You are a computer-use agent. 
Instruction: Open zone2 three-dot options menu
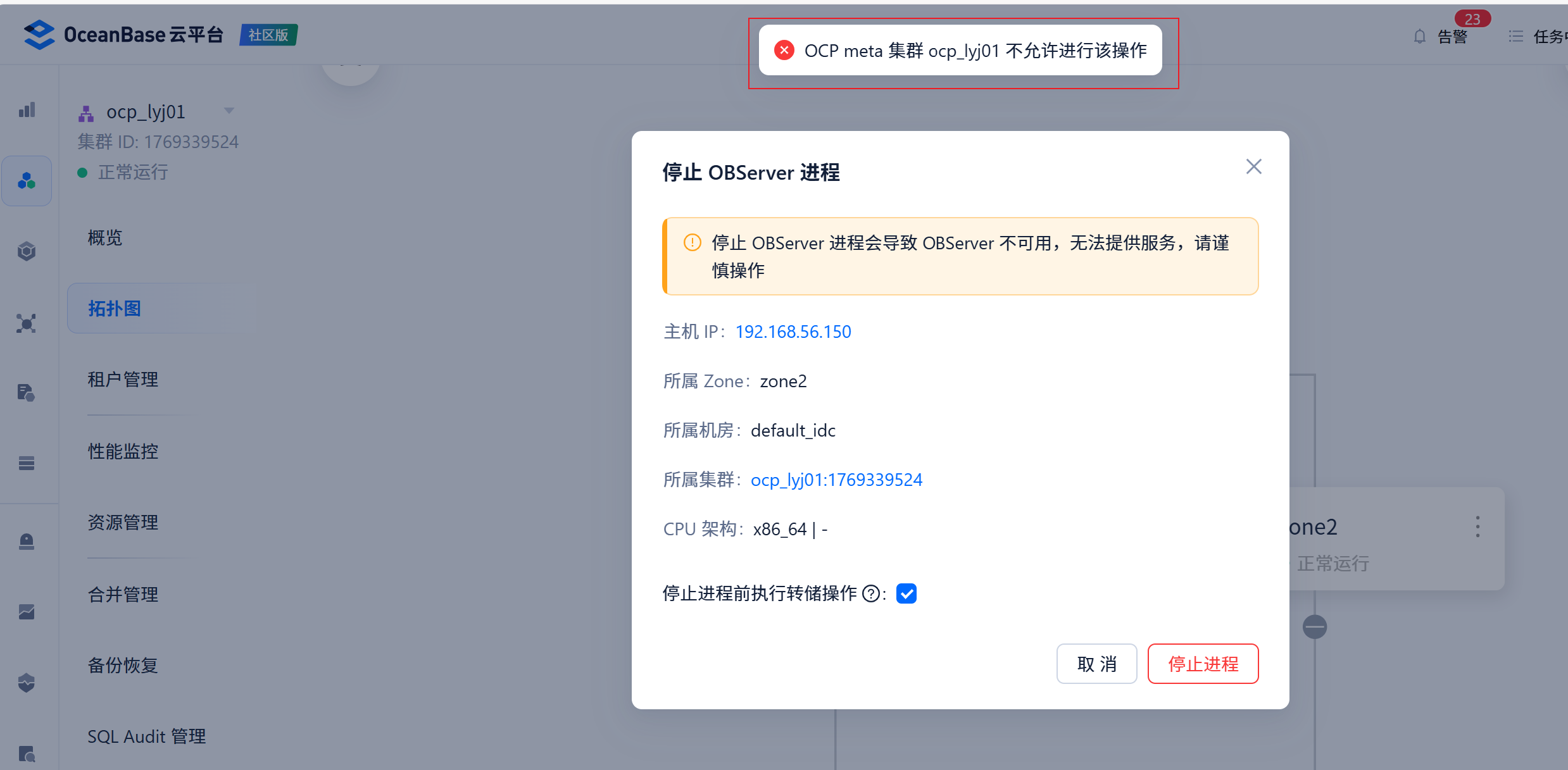tap(1477, 526)
